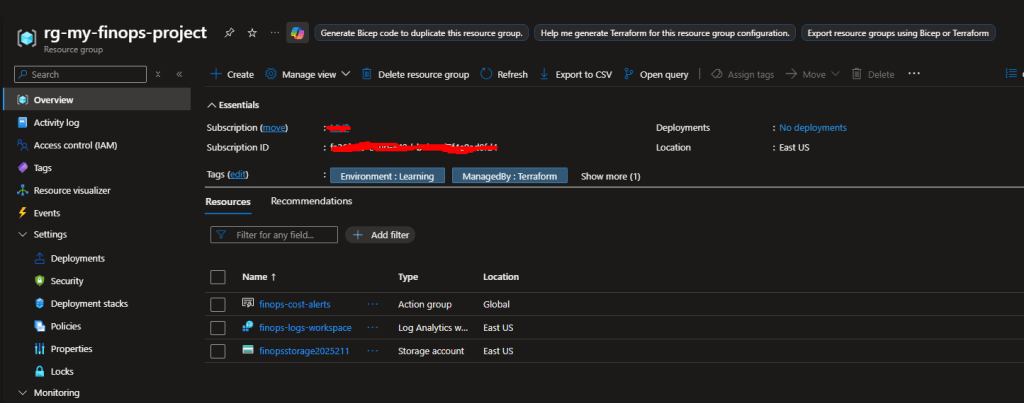The width and height of the screenshot is (1024, 403).
Task: Click the 'Filter for any field' input
Action: (x=274, y=235)
